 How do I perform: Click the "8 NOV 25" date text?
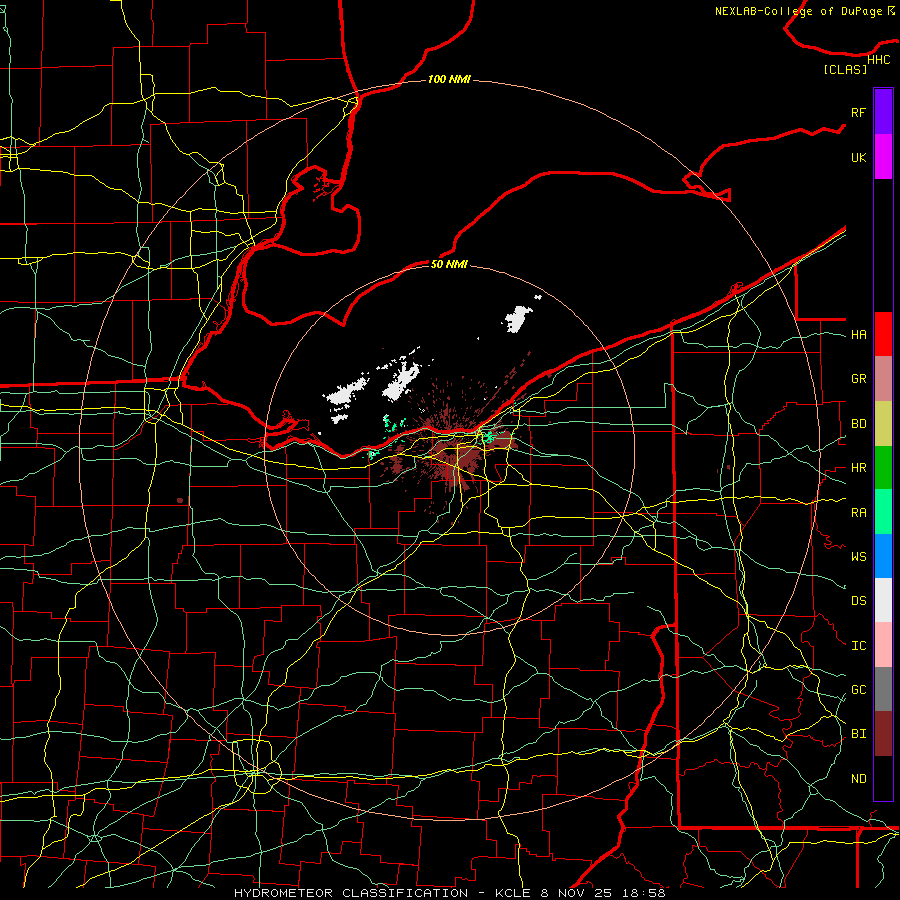(577, 893)
